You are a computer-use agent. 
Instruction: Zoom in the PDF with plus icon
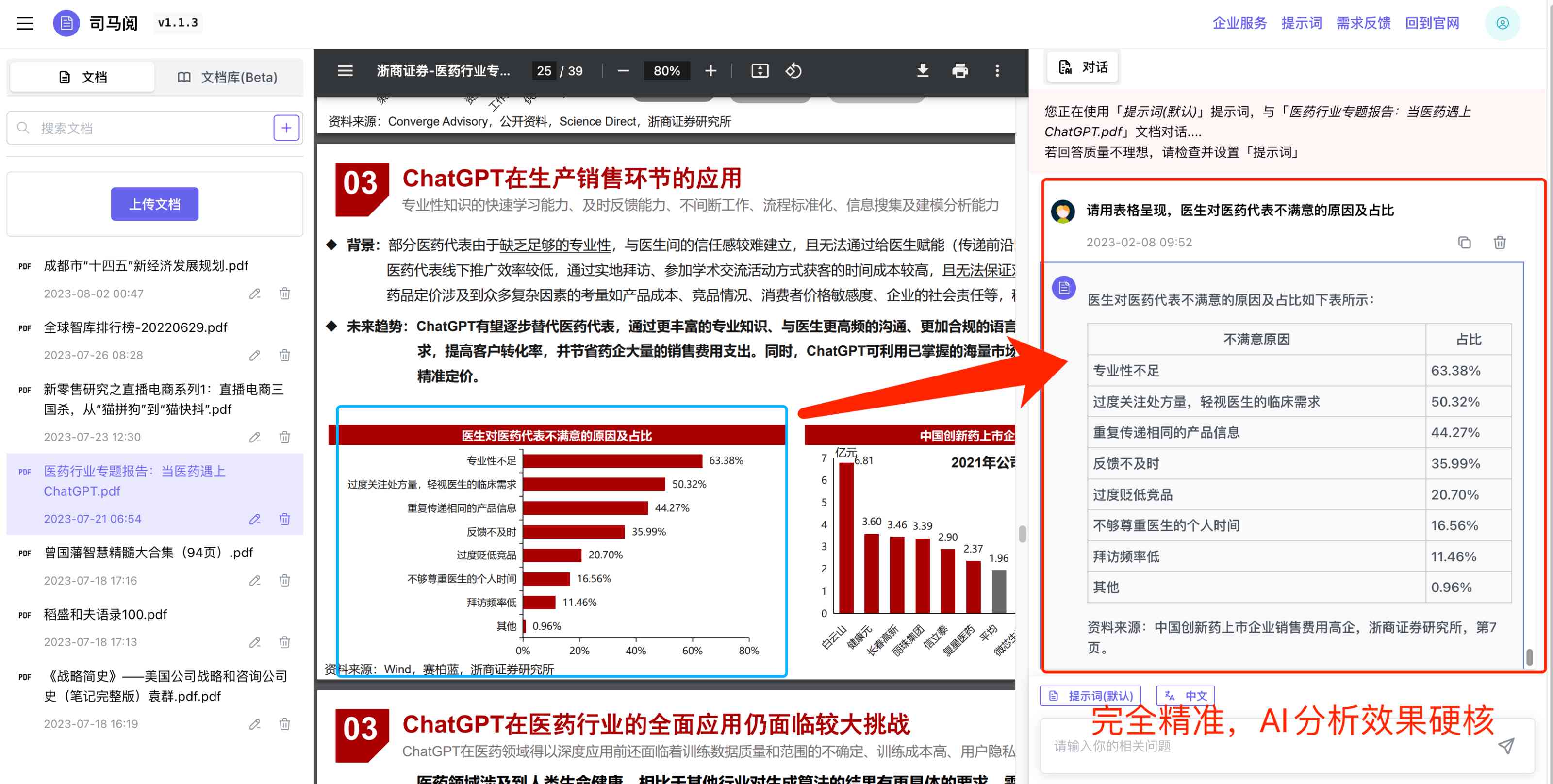(711, 71)
